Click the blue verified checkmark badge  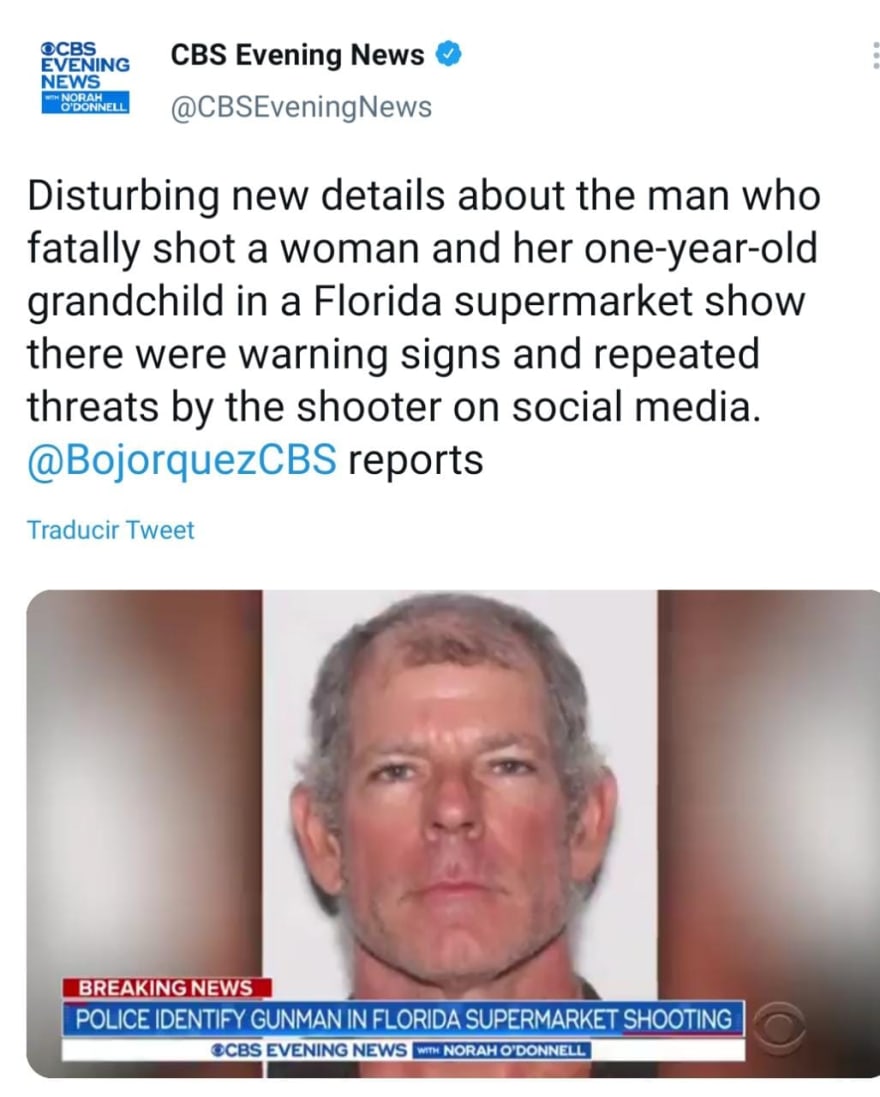[448, 55]
